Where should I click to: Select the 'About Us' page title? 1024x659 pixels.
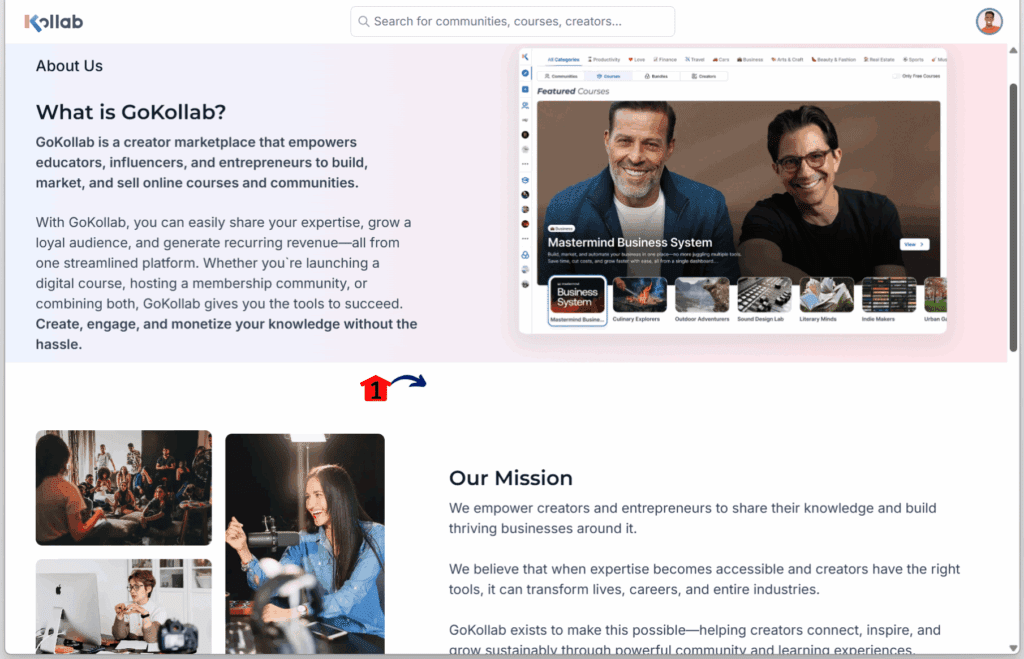69,66
